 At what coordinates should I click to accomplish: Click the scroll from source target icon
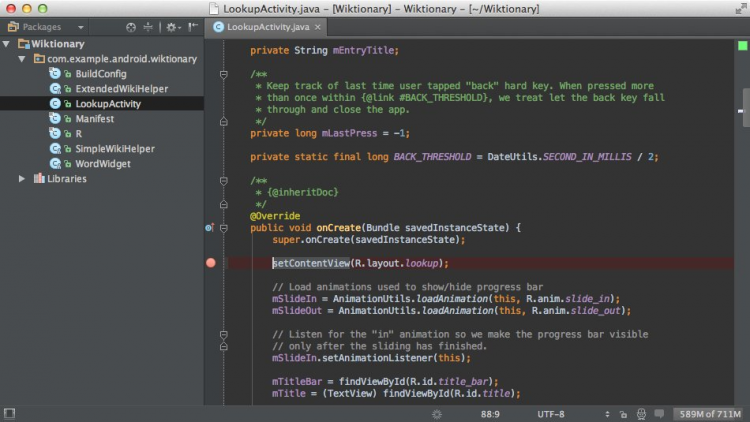(x=130, y=27)
